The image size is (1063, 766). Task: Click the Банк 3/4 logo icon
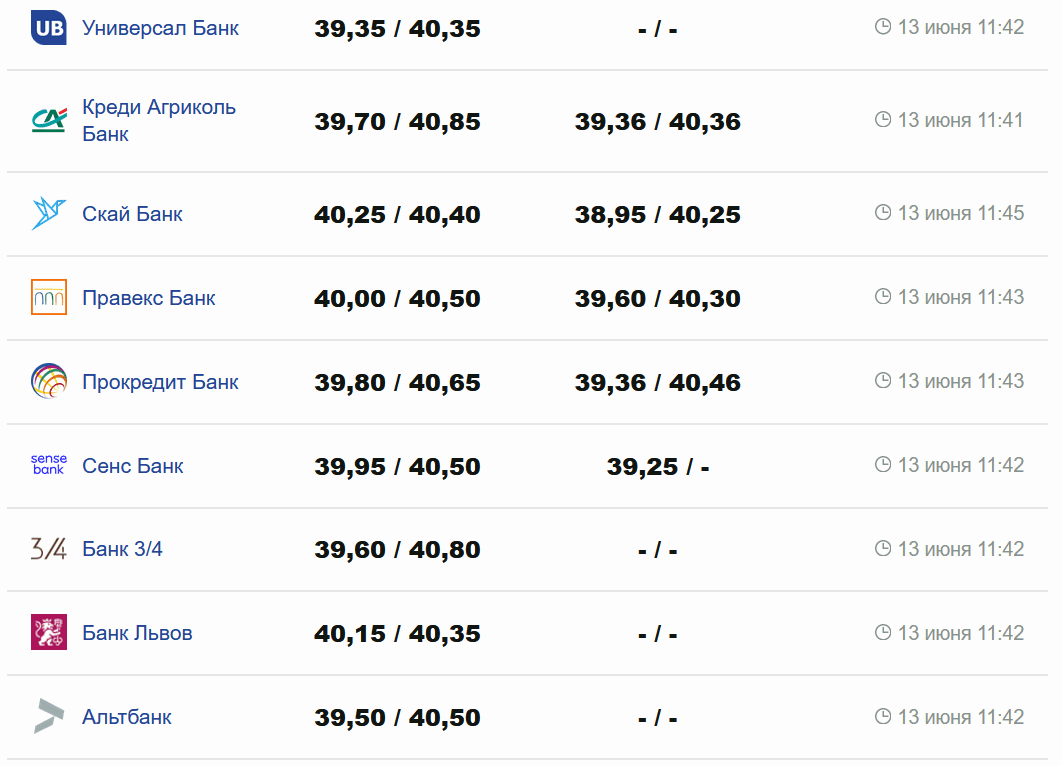click(x=48, y=549)
